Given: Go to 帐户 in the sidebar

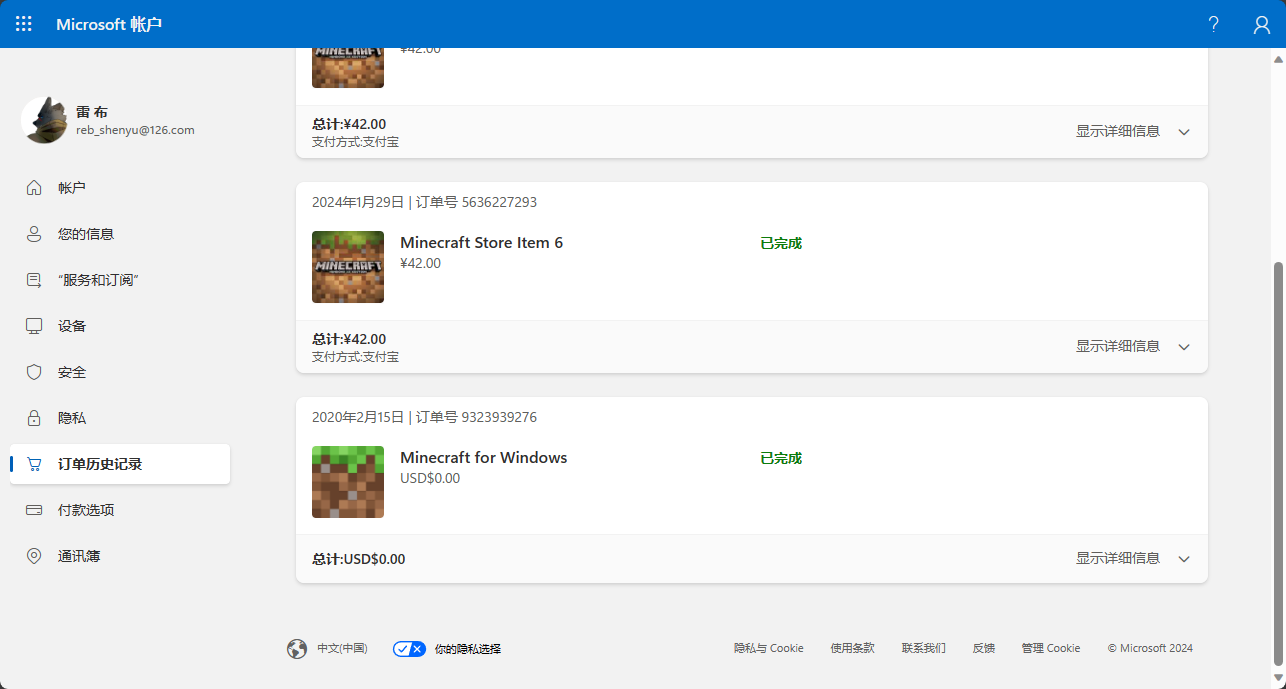Looking at the screenshot, I should 120,188.
